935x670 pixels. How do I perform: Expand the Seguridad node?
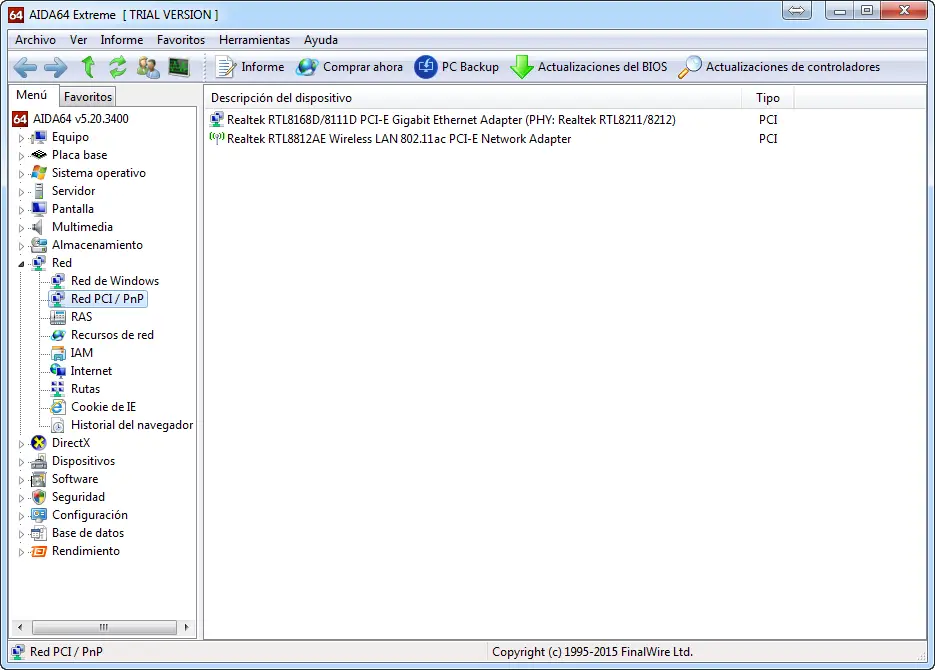(21, 498)
